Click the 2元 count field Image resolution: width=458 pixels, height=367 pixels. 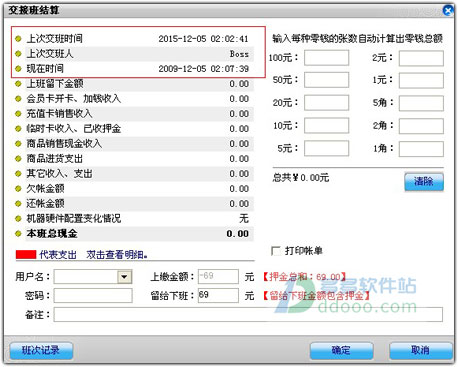pyautogui.click(x=421, y=58)
